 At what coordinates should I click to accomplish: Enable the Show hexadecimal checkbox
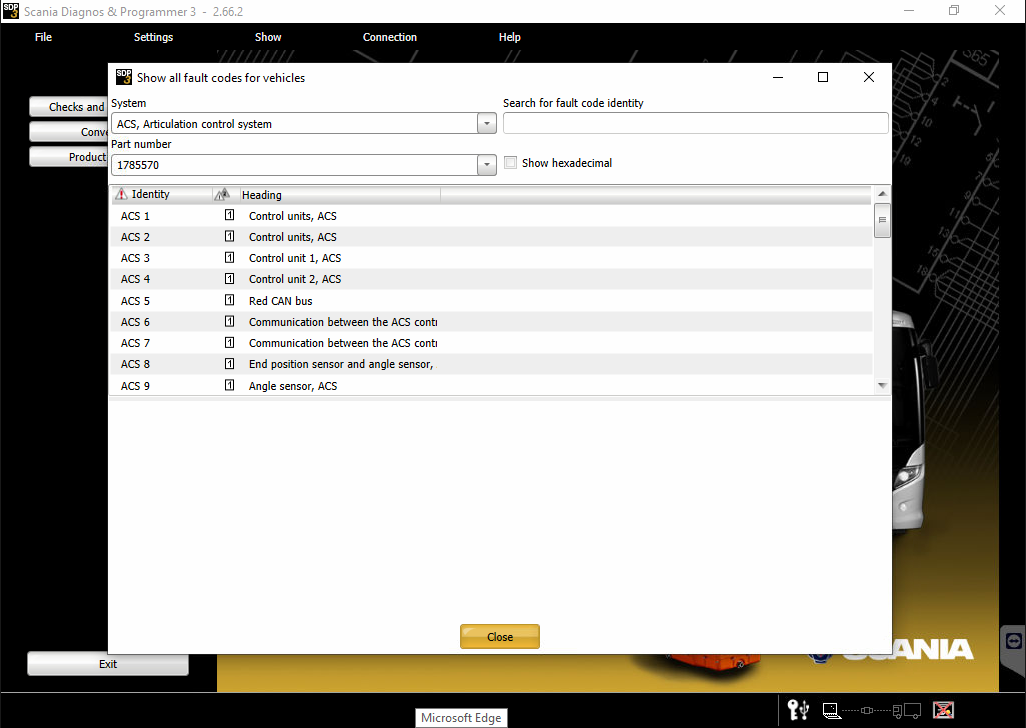511,163
